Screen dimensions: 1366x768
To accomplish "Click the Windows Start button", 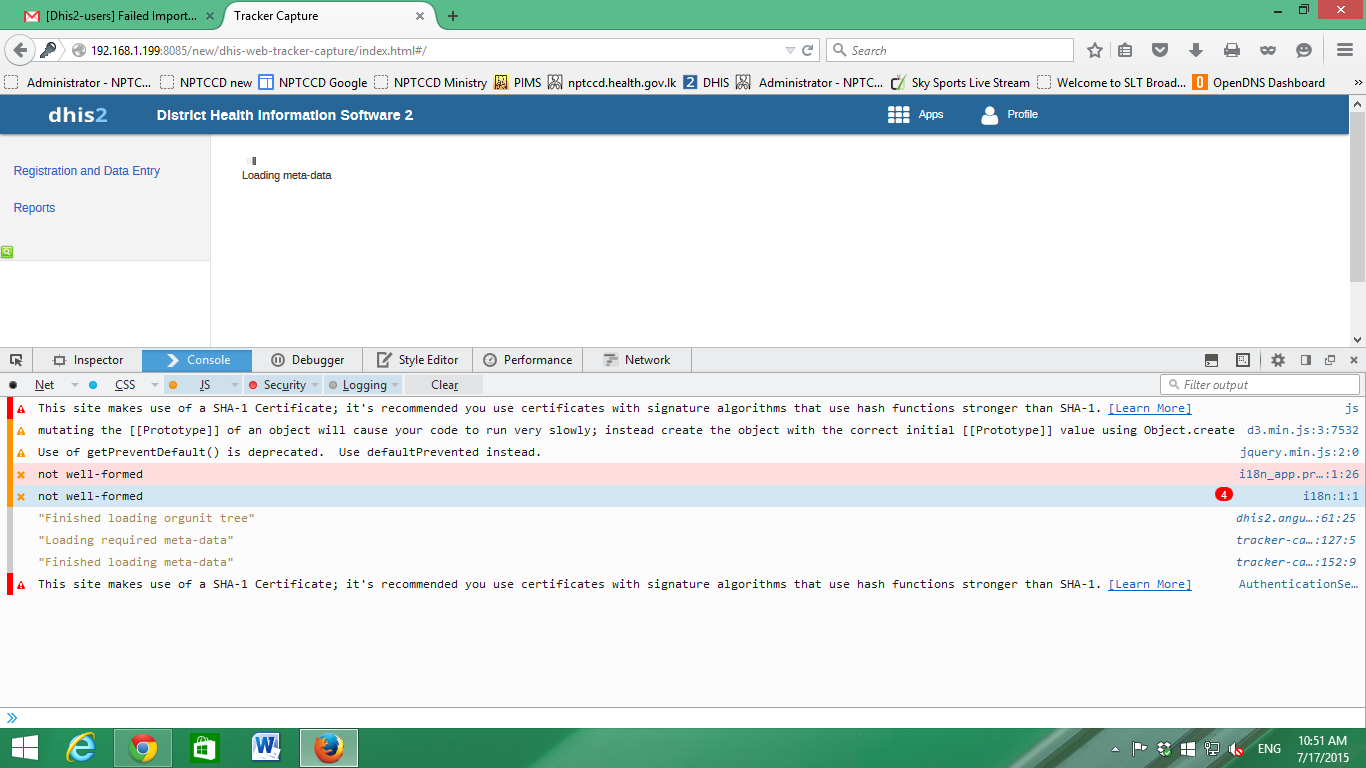I will [24, 748].
